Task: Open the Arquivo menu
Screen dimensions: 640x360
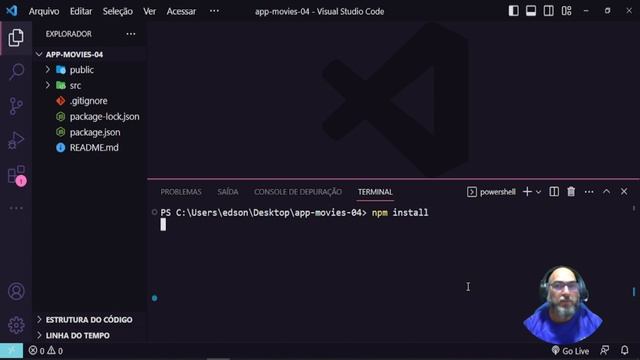Action: (44, 11)
